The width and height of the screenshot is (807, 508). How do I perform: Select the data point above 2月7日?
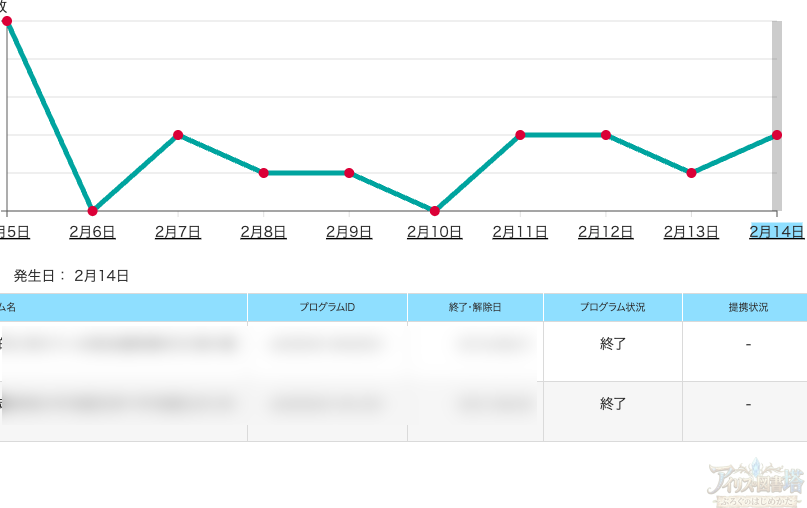[178, 135]
